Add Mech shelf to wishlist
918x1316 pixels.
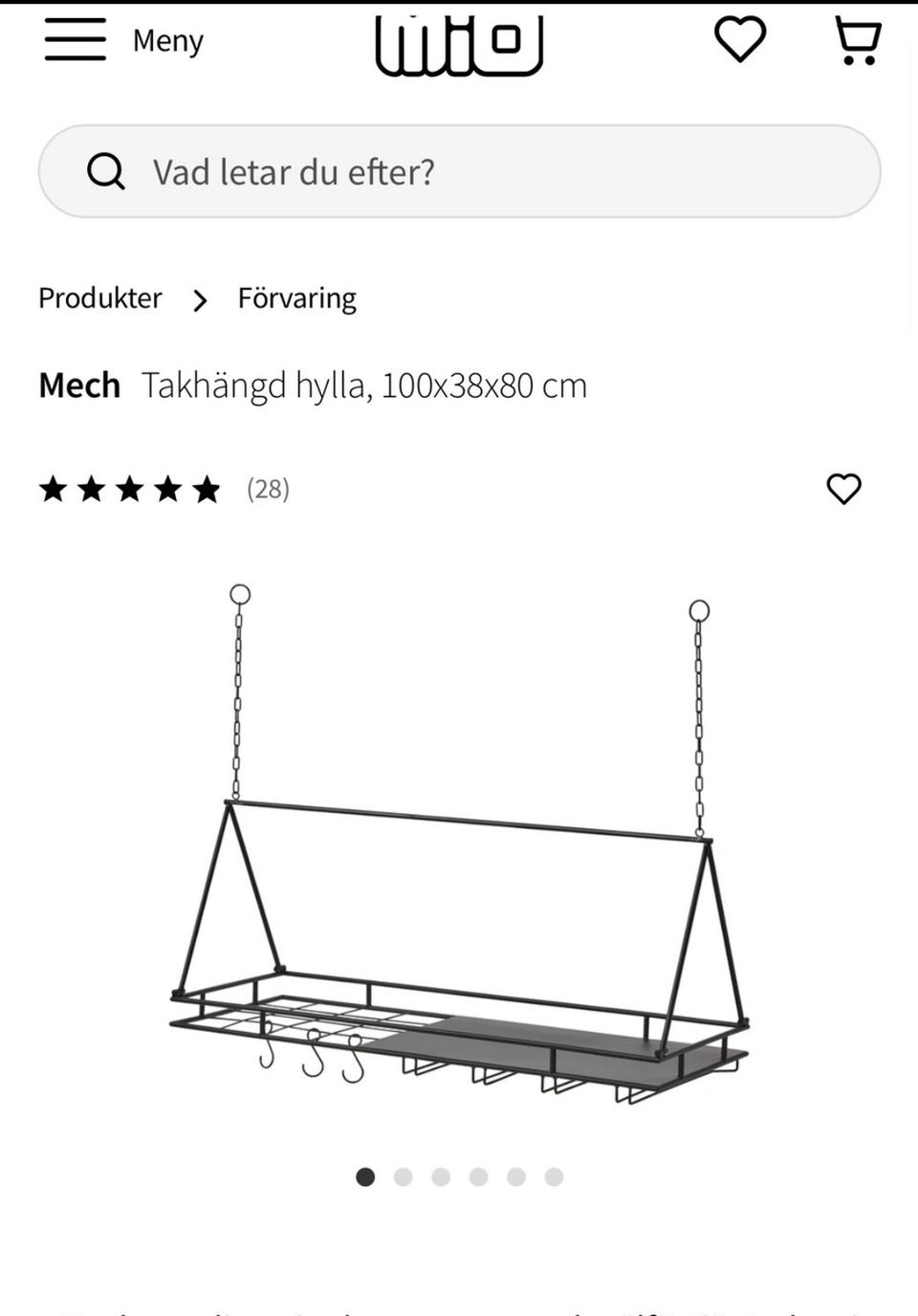click(x=843, y=489)
